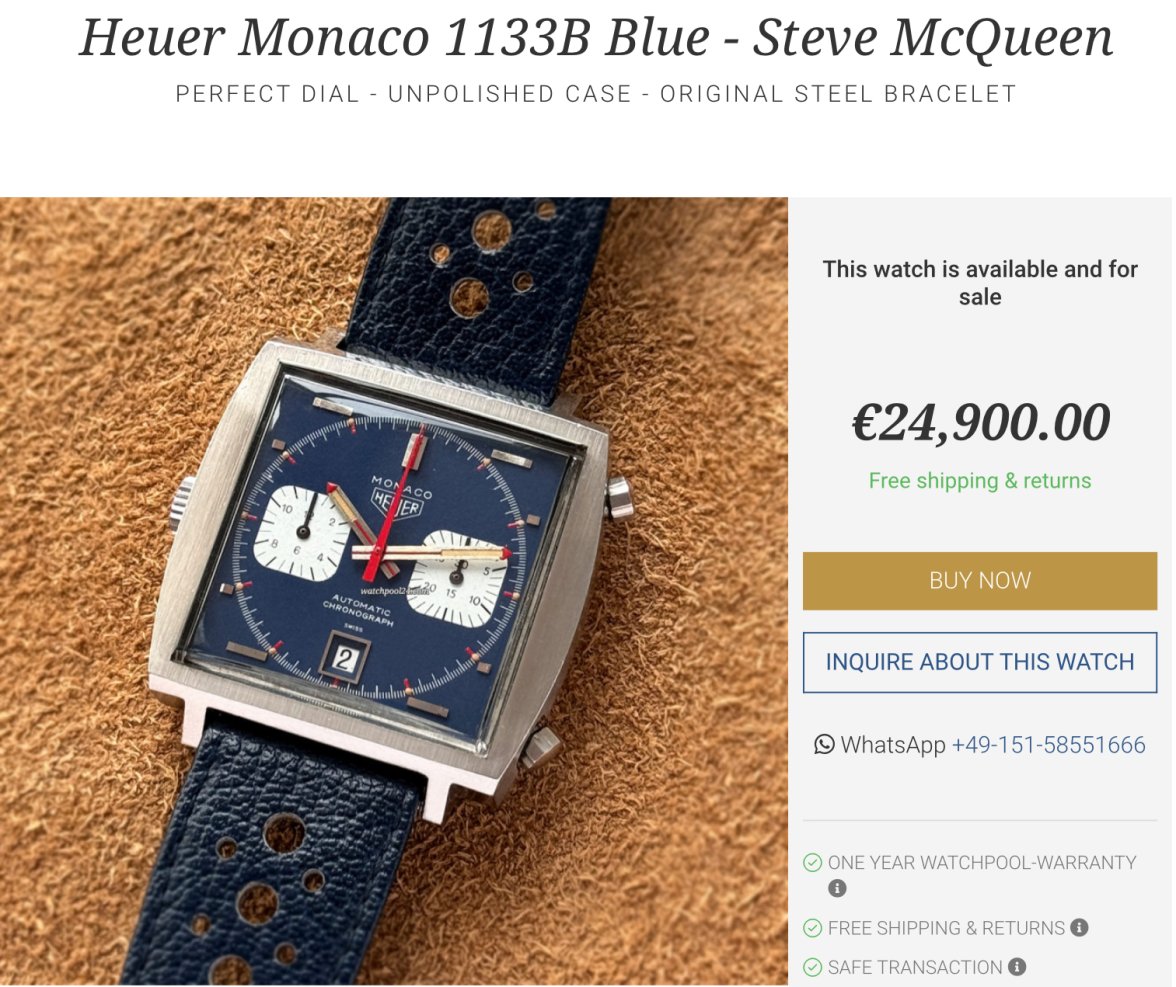1176x987 pixels.
Task: Click info icon beside Free Shipping & Returns
Action: pyautogui.click(x=1079, y=928)
